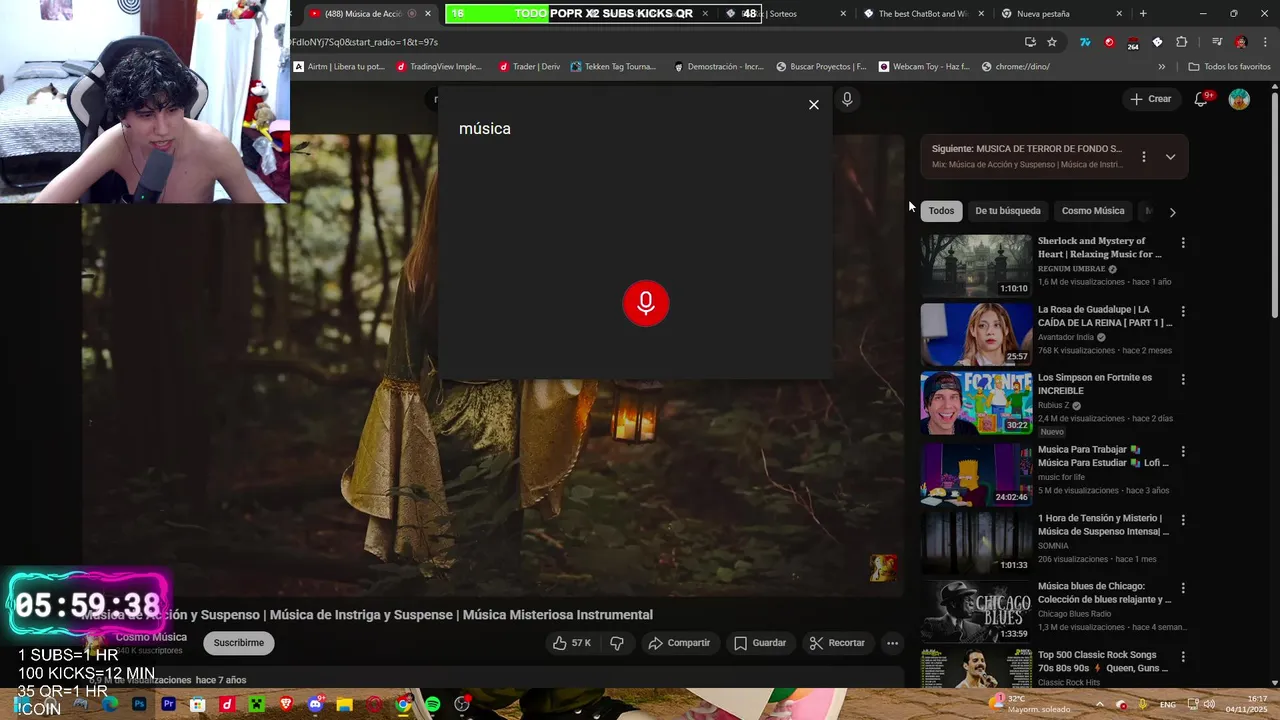The image size is (1280, 720).
Task: Open the YouTube account avatar menu
Action: pyautogui.click(x=1239, y=99)
